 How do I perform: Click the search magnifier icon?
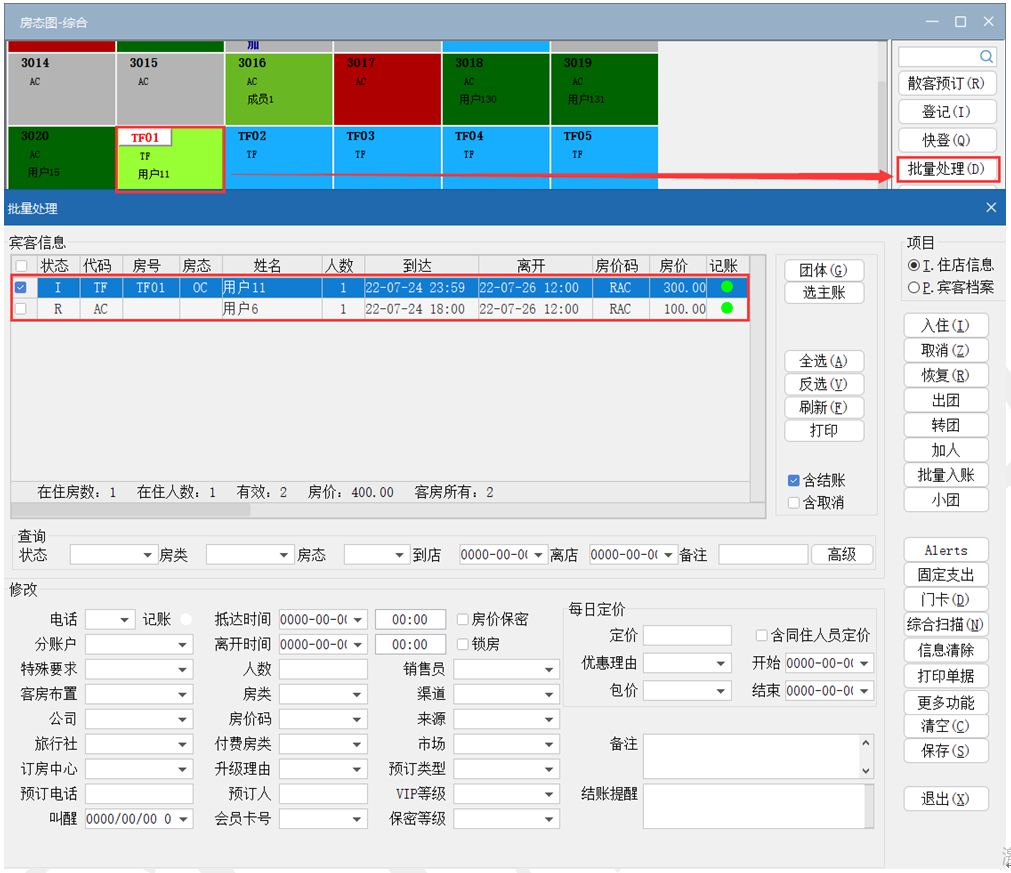click(x=986, y=57)
